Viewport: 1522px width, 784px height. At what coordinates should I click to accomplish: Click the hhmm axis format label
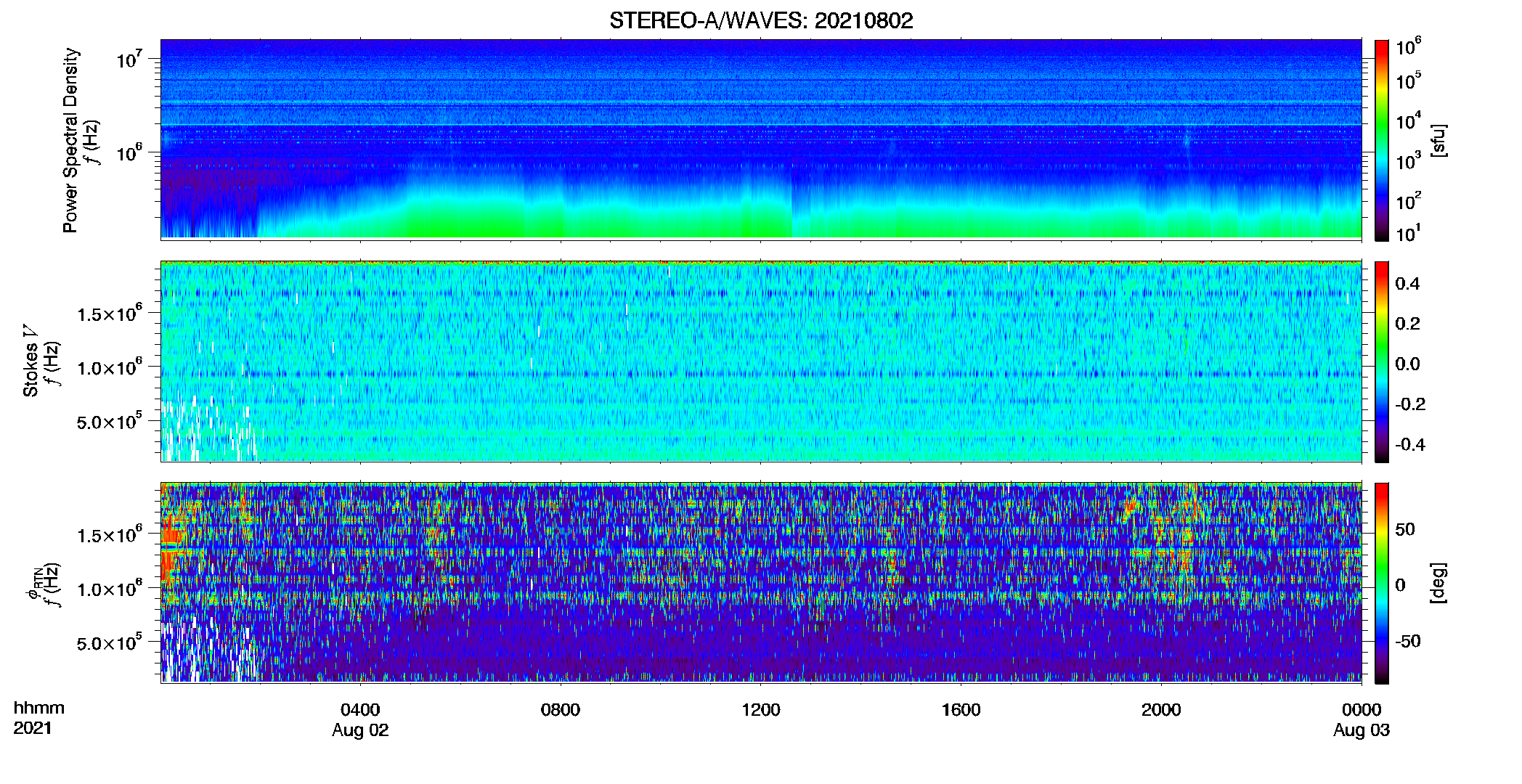point(39,709)
